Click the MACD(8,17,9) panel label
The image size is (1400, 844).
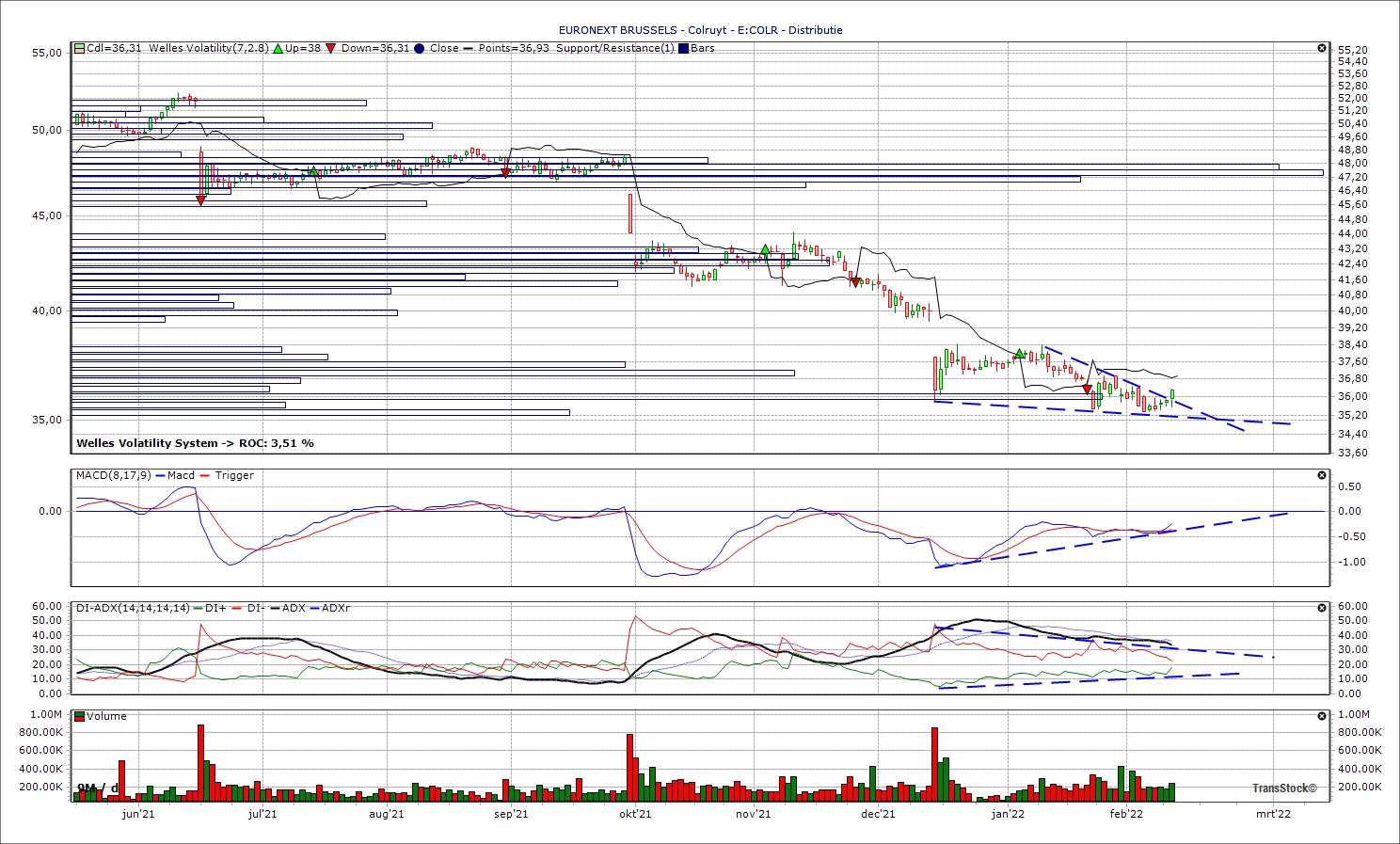point(113,475)
